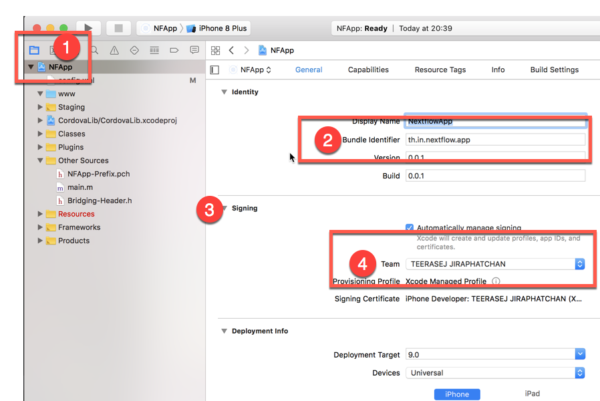Click the Version field
Image resolution: width=600 pixels, height=401 pixels.
click(x=495, y=157)
